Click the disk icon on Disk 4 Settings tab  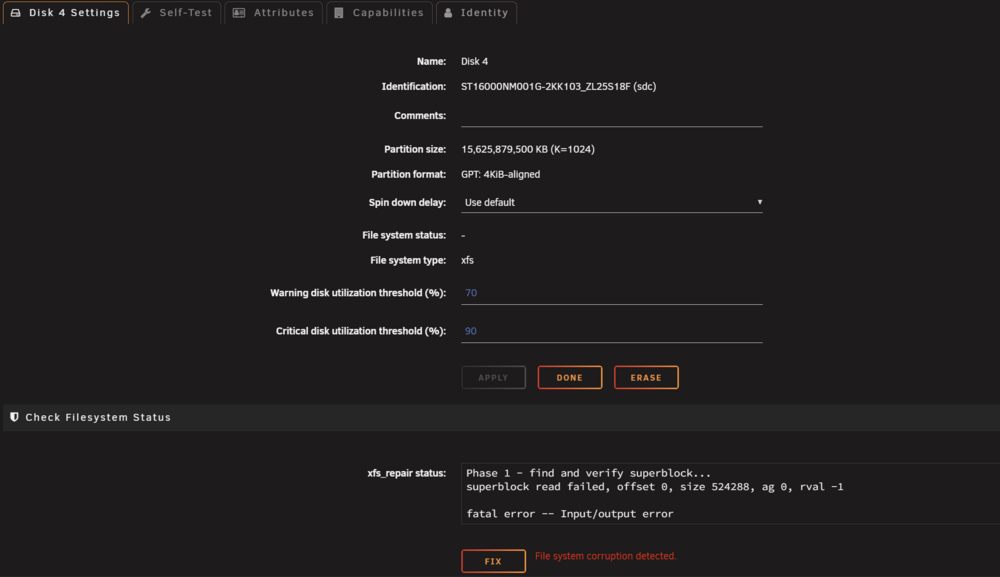(16, 13)
